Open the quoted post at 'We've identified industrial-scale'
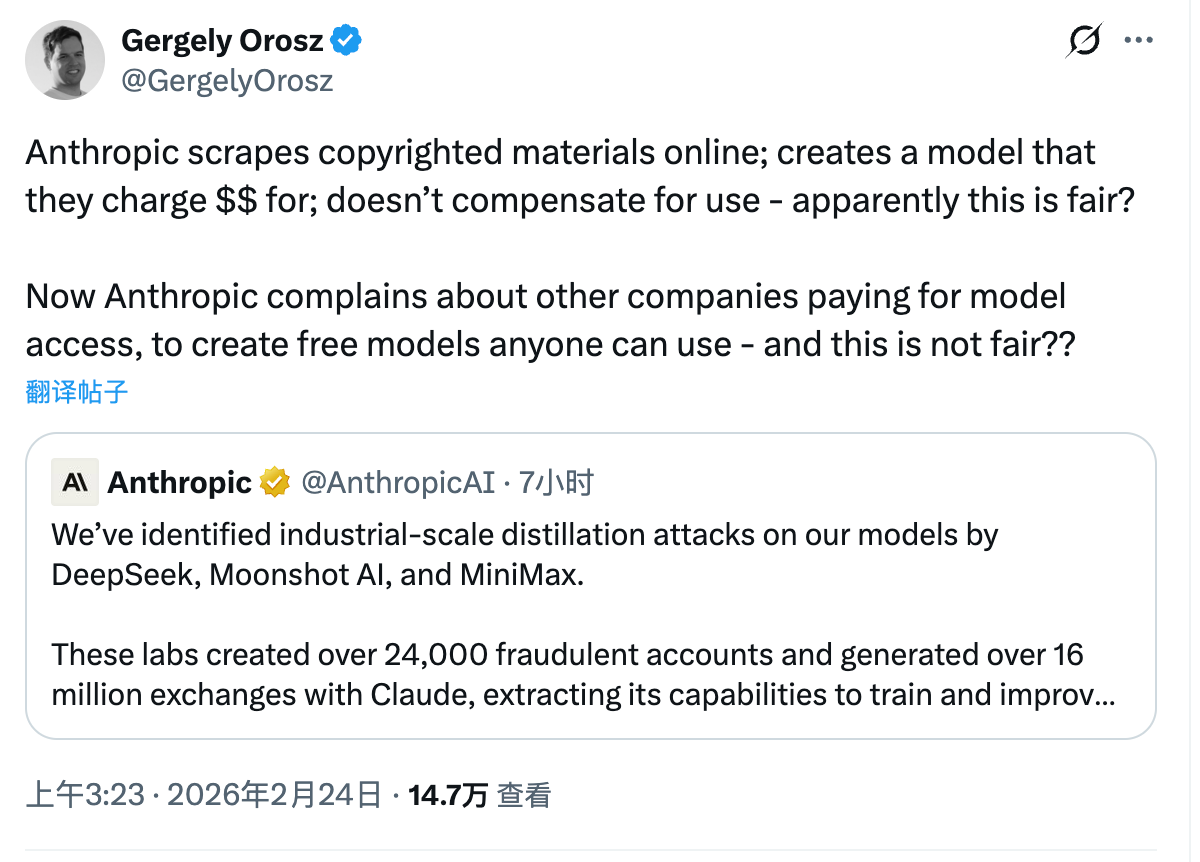Screen dimensions: 1200x862 525,535
